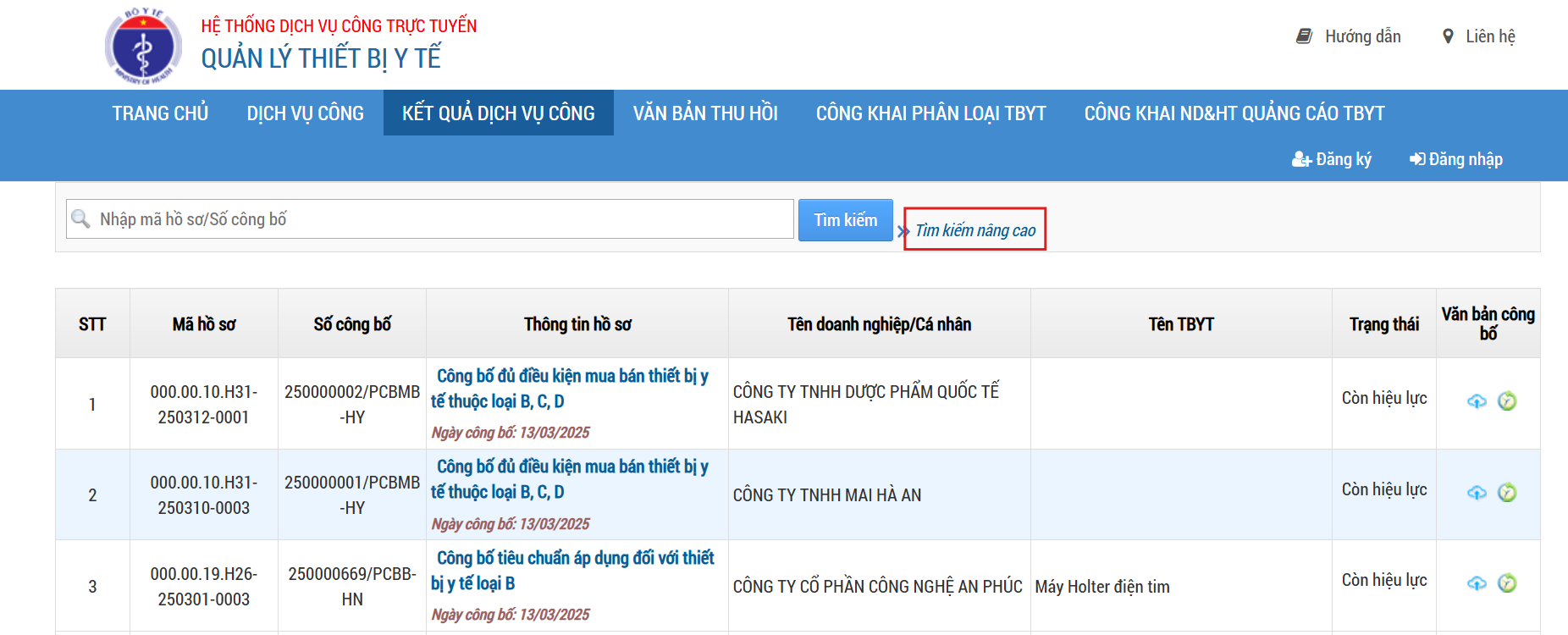
Task: Open CÔNG KHAI ND&HT QUẢNG CÁO TBYT
Action: pyautogui.click(x=1234, y=113)
